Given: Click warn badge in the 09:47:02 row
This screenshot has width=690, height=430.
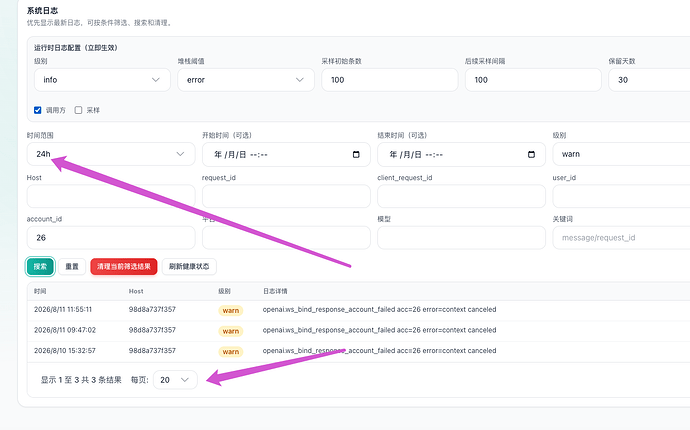Looking at the screenshot, I should 231,331.
